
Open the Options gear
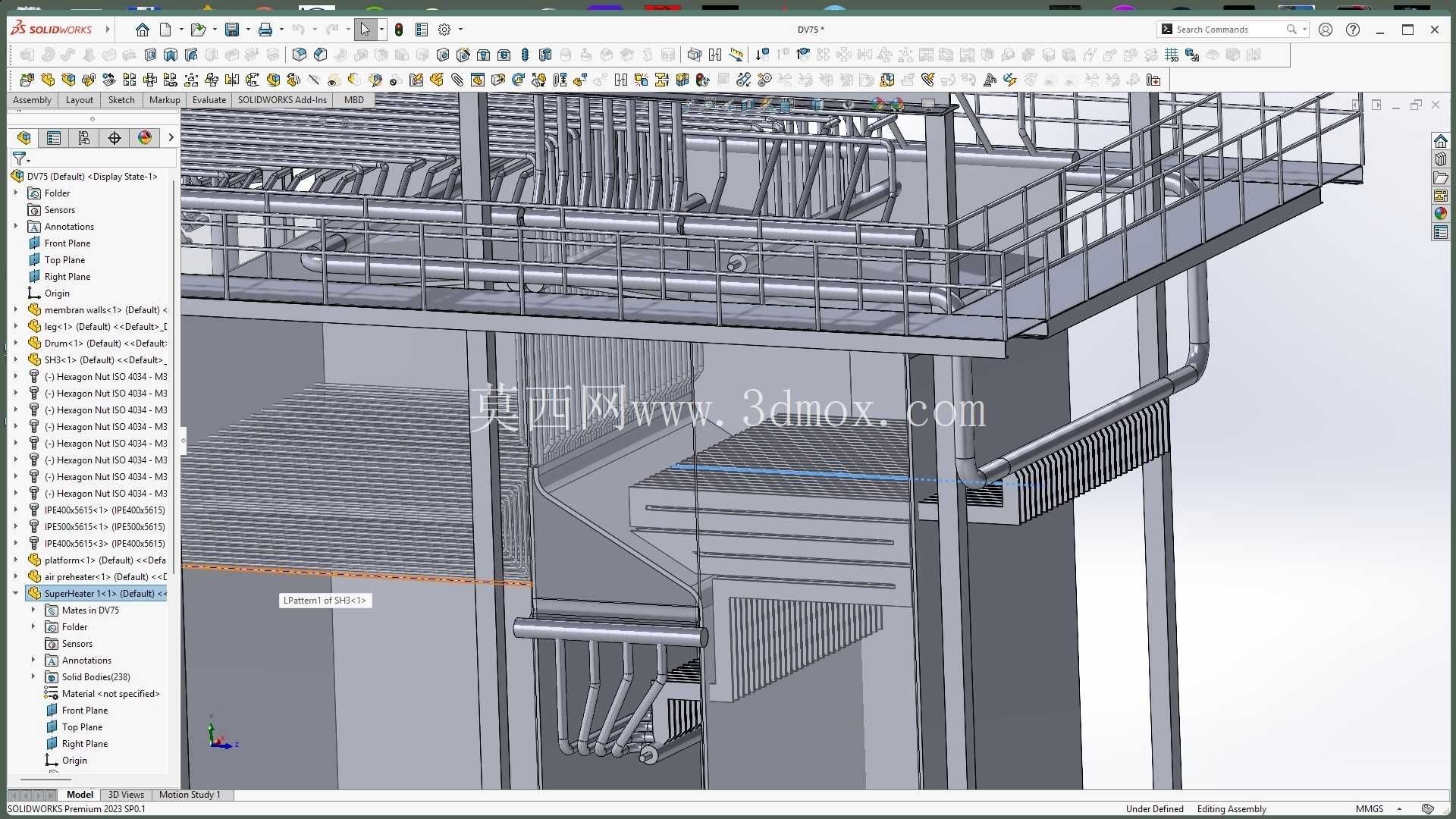(x=444, y=30)
